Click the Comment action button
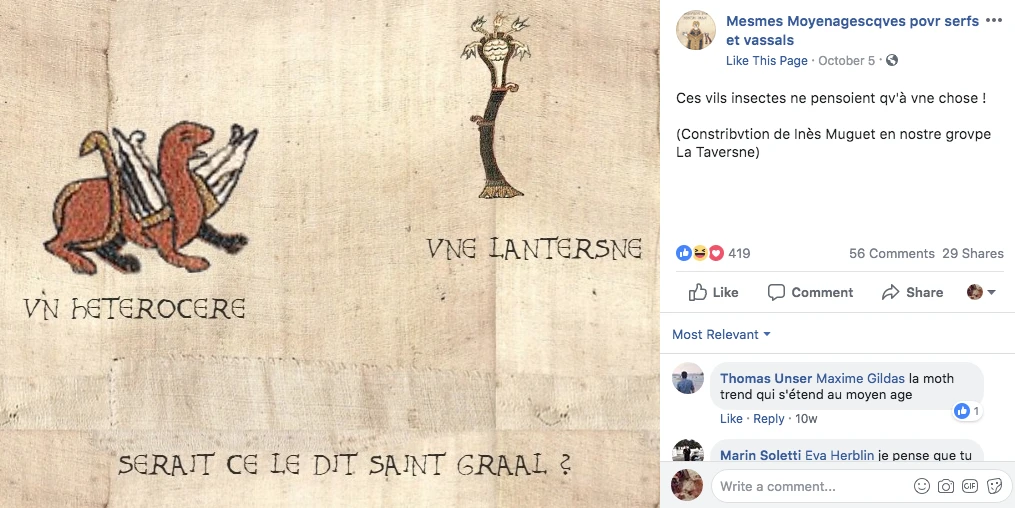Screen dimensions: 1015x508 click(x=810, y=293)
